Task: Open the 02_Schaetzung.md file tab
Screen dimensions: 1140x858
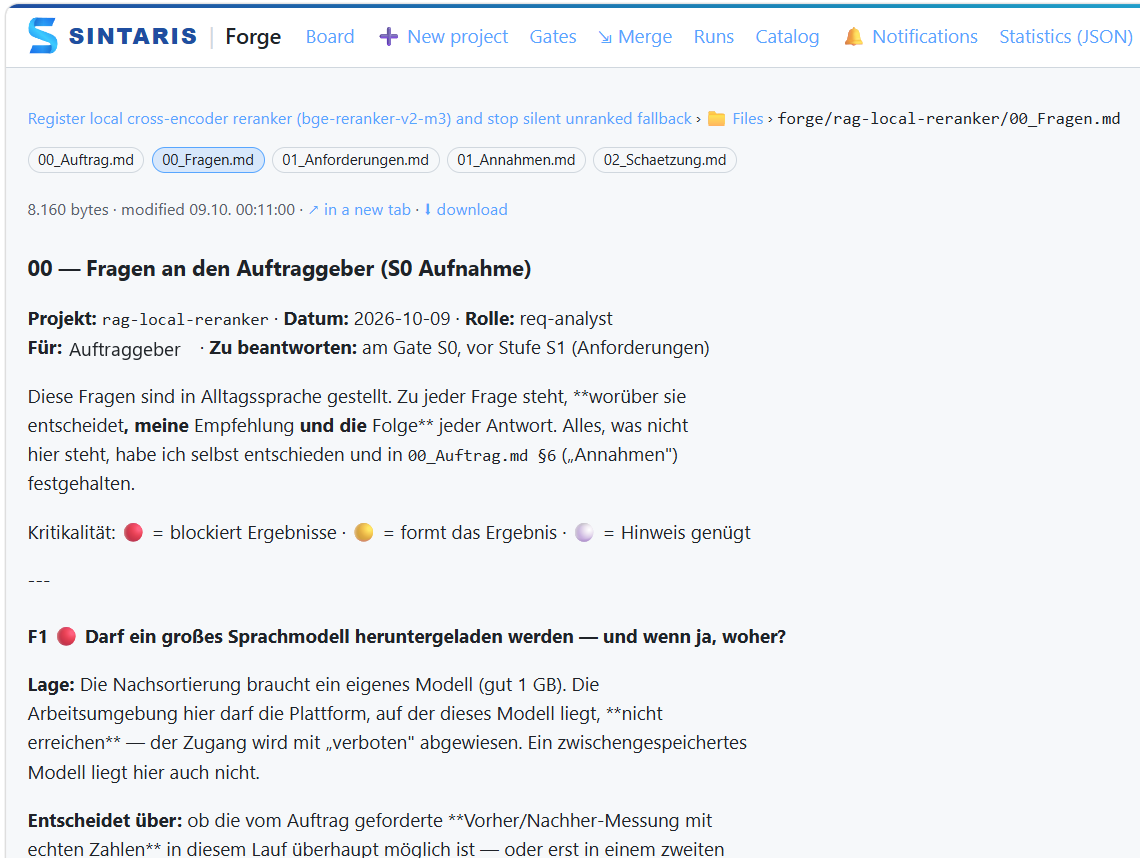Action: [665, 160]
